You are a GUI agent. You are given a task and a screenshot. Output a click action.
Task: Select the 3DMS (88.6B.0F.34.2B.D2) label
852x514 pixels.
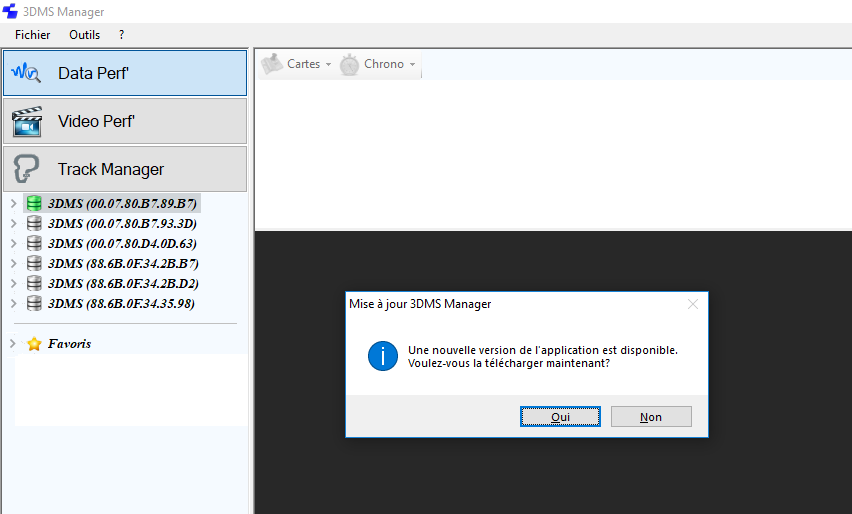coord(123,284)
